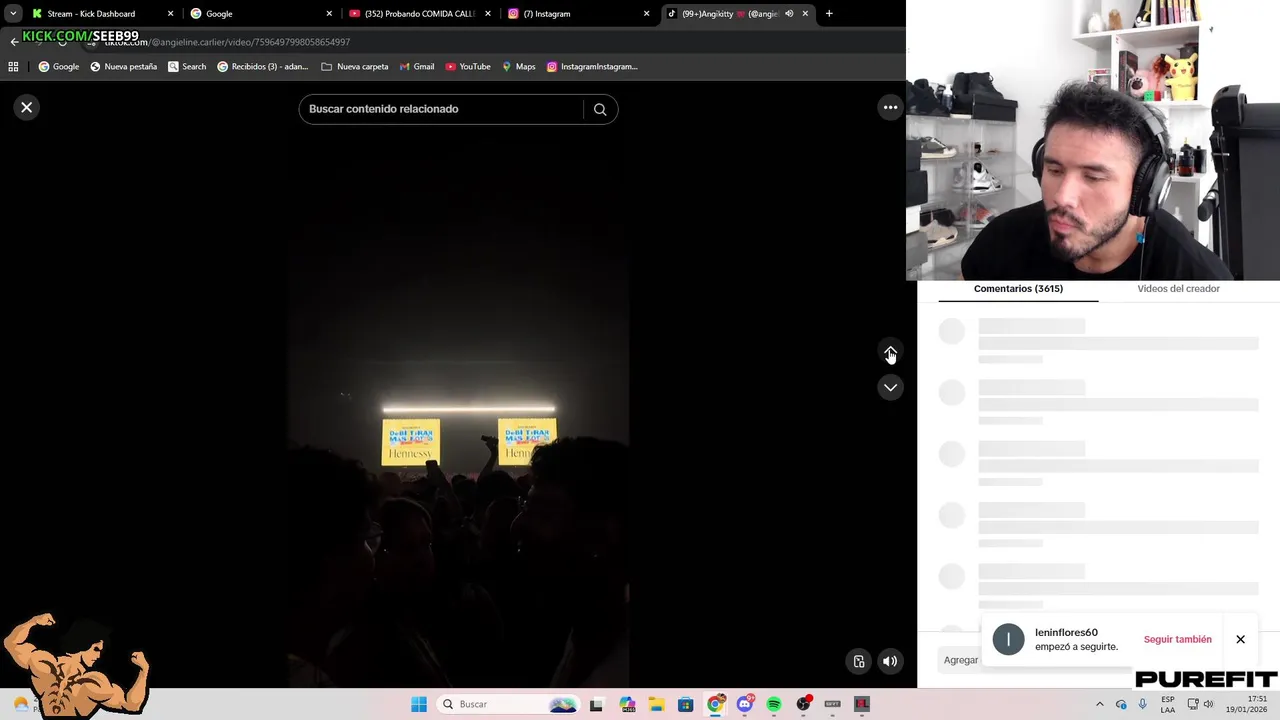Switch to Comentarios (3615) tab
This screenshot has height=720, width=1280.
point(1018,288)
